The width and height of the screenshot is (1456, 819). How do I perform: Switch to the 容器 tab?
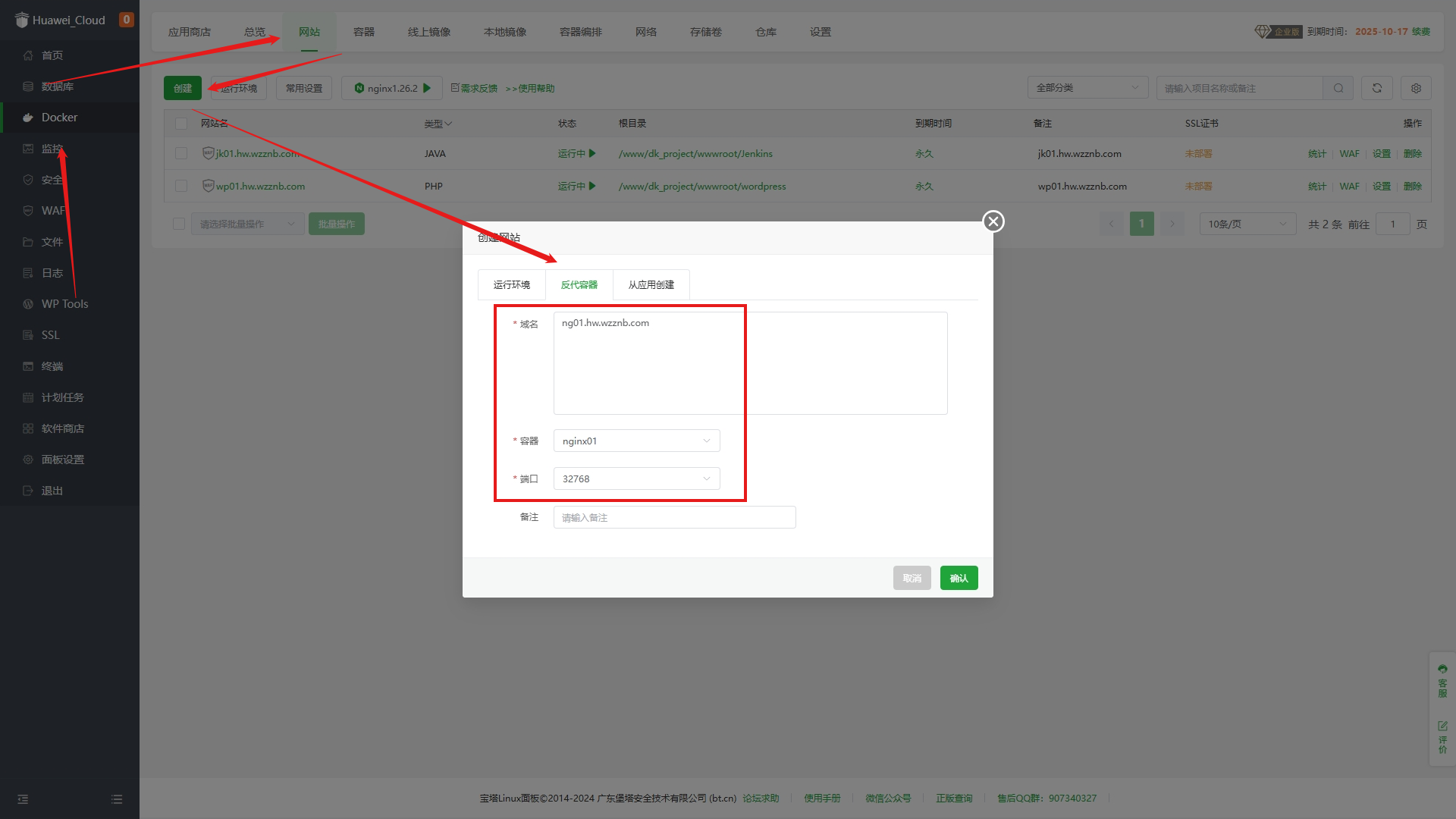point(364,32)
